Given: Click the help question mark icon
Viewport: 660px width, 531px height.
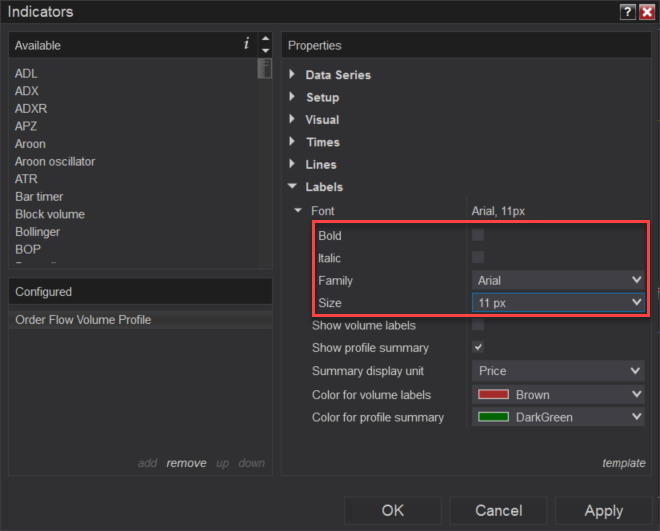Looking at the screenshot, I should [x=628, y=12].
